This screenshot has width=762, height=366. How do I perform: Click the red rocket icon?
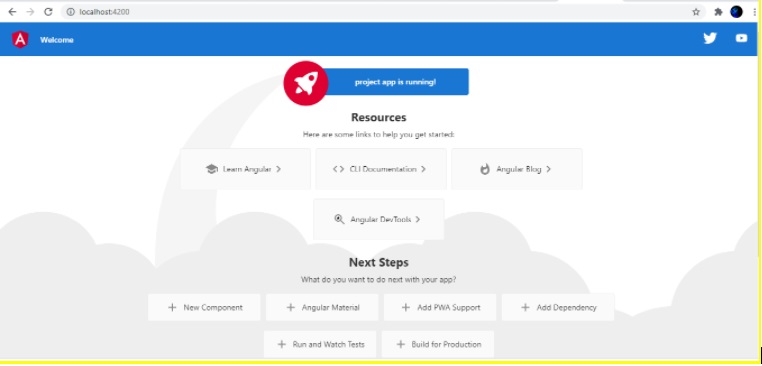[x=306, y=83]
